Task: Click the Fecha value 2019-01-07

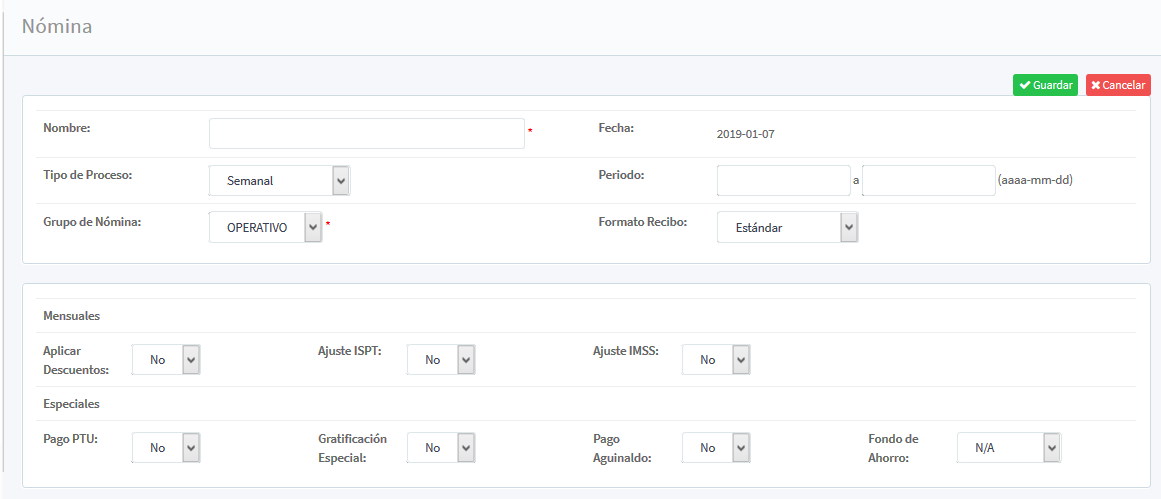Action: click(745, 134)
